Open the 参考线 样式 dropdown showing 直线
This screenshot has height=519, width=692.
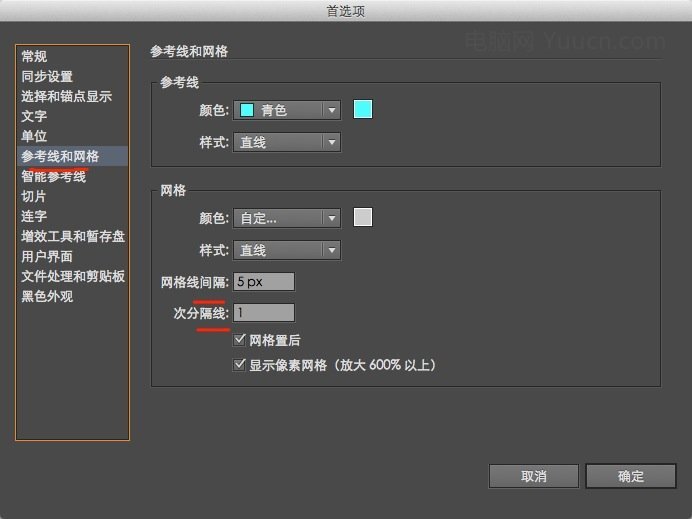pyautogui.click(x=286, y=142)
